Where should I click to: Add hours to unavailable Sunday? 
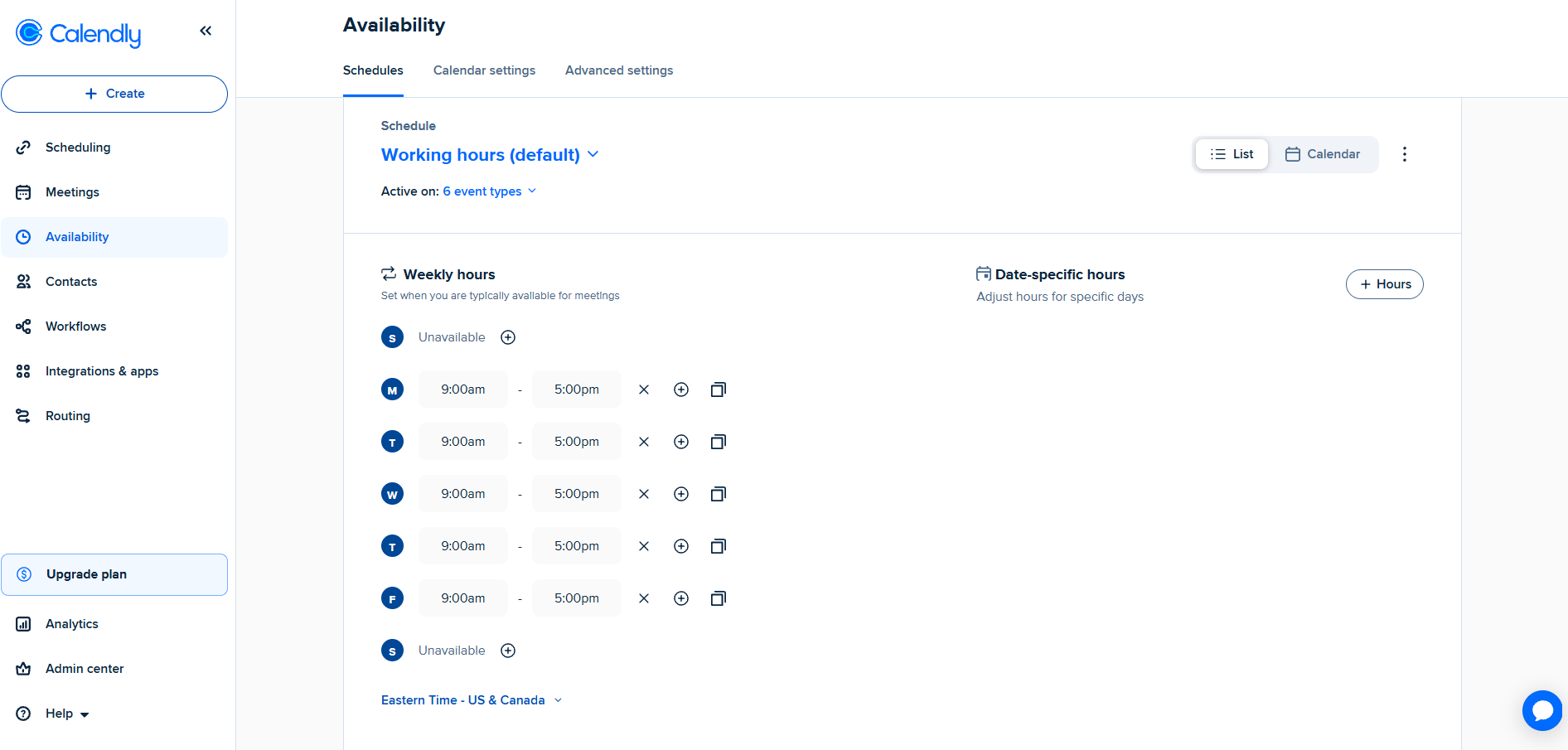click(508, 337)
